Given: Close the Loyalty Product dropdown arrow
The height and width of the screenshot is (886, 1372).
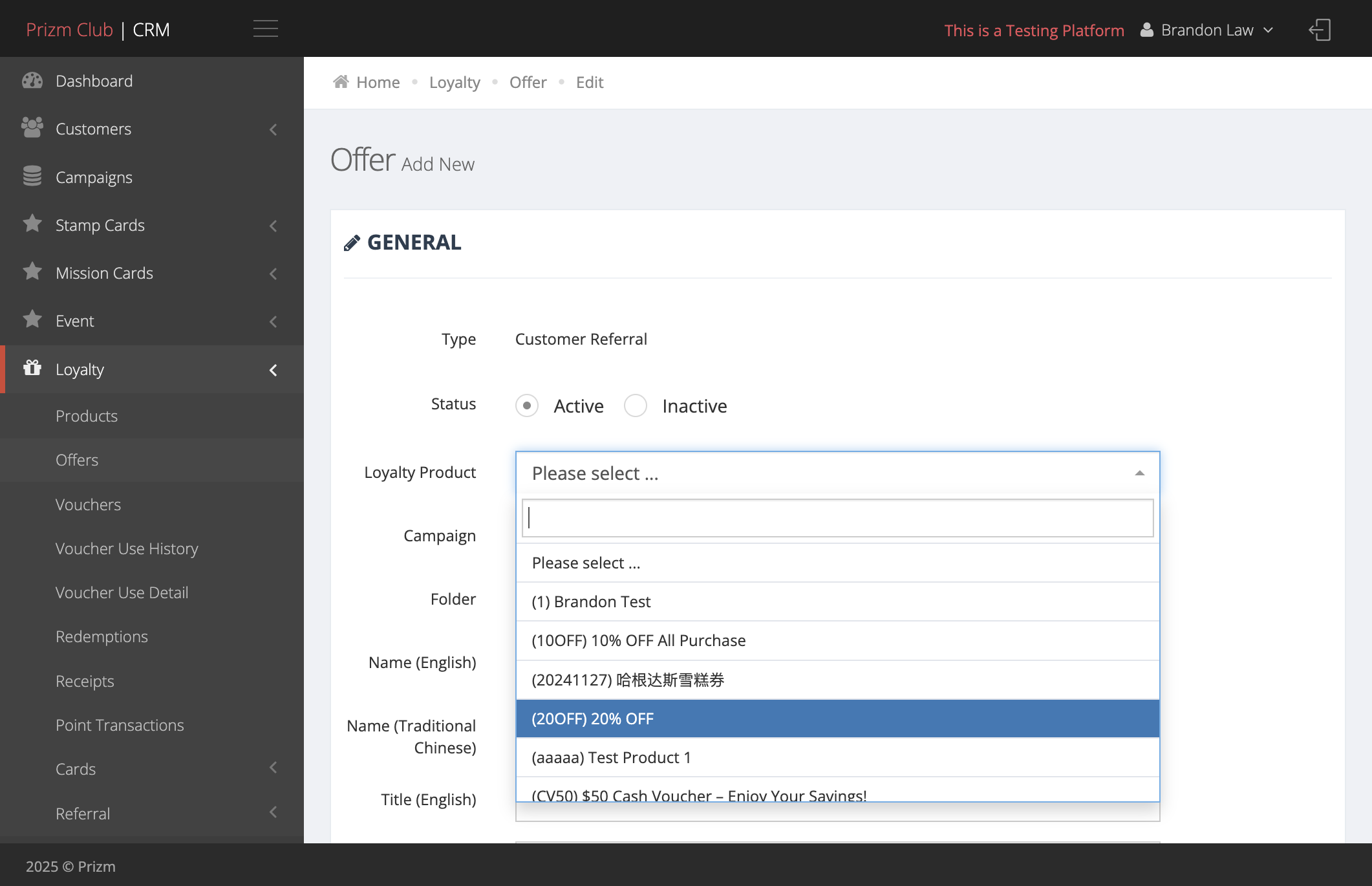Looking at the screenshot, I should point(1140,473).
